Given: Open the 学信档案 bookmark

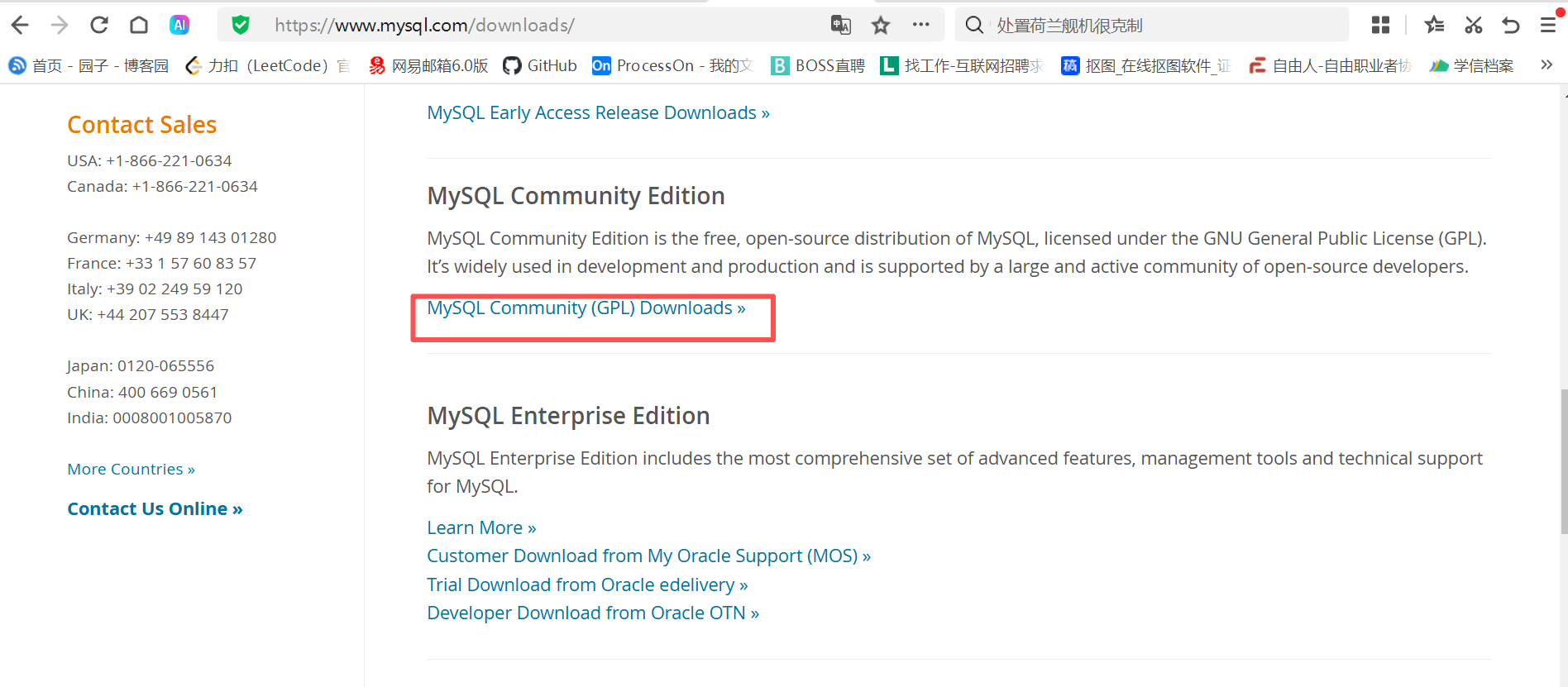Looking at the screenshot, I should [1472, 65].
